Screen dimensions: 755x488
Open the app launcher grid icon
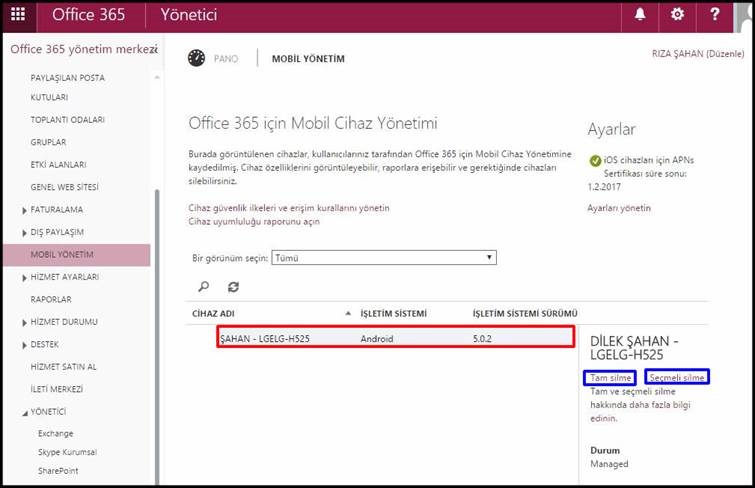18,14
